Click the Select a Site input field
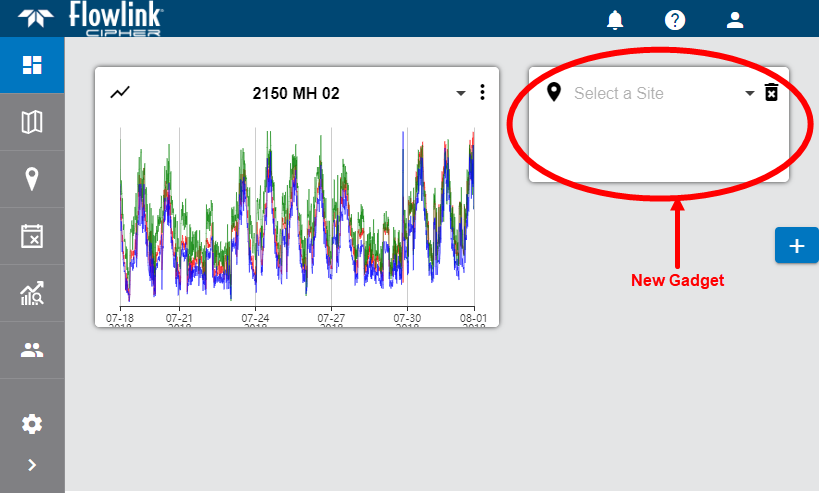Viewport: 819px width, 493px height. (x=650, y=93)
